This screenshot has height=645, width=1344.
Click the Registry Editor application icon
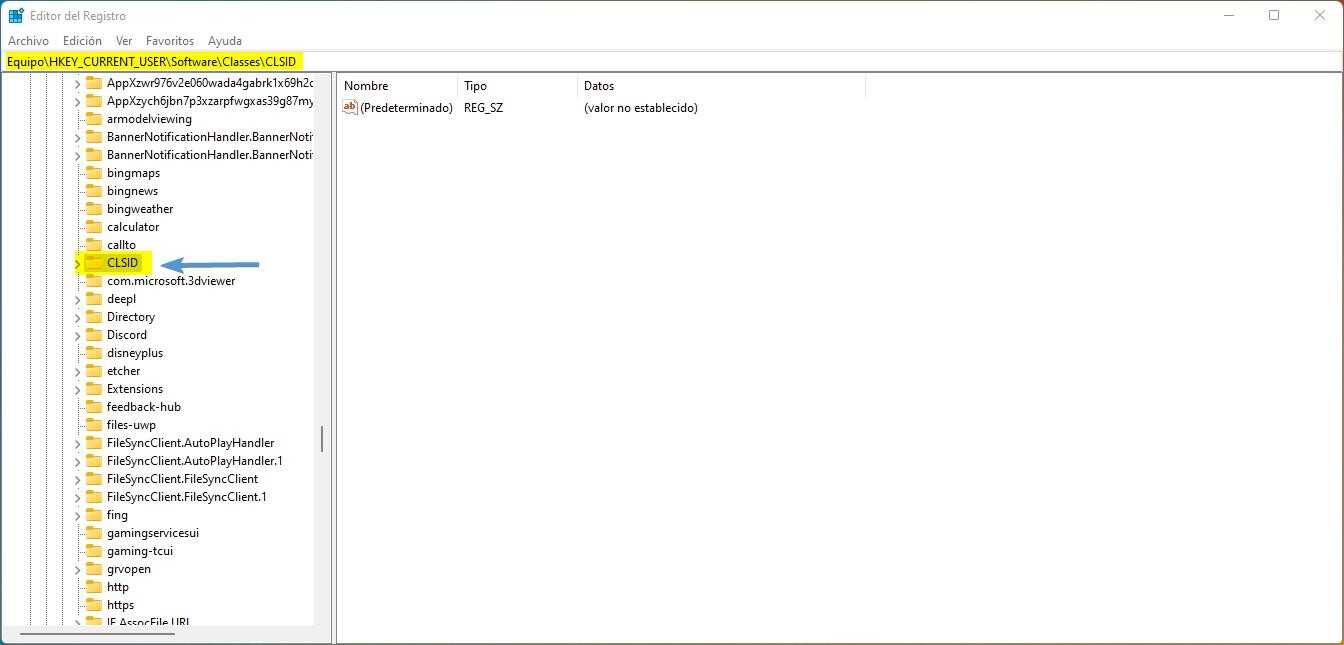14,15
